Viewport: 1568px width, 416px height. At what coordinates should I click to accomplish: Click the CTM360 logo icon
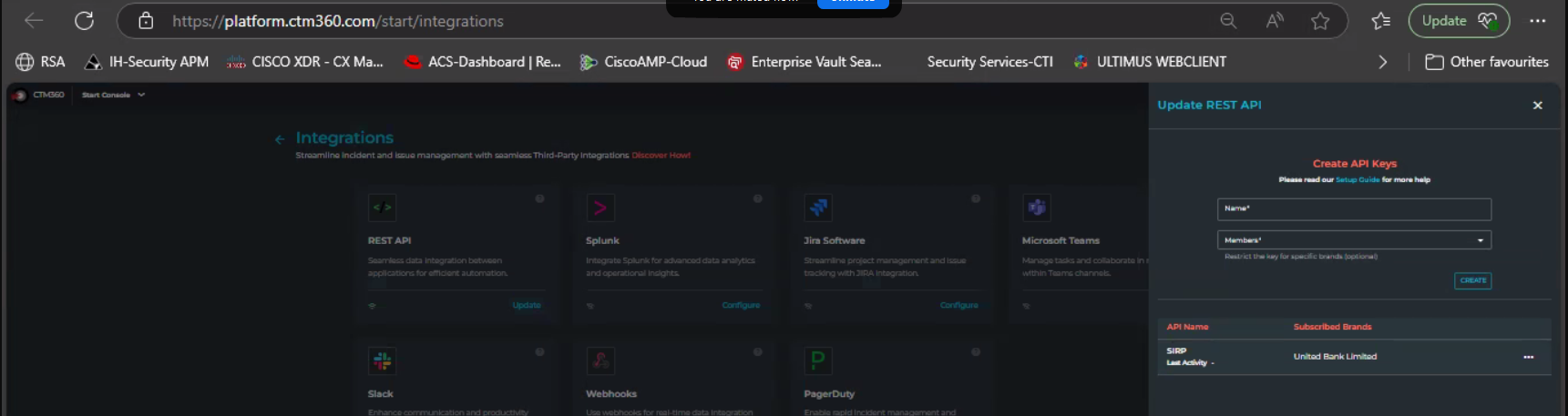pyautogui.click(x=19, y=95)
